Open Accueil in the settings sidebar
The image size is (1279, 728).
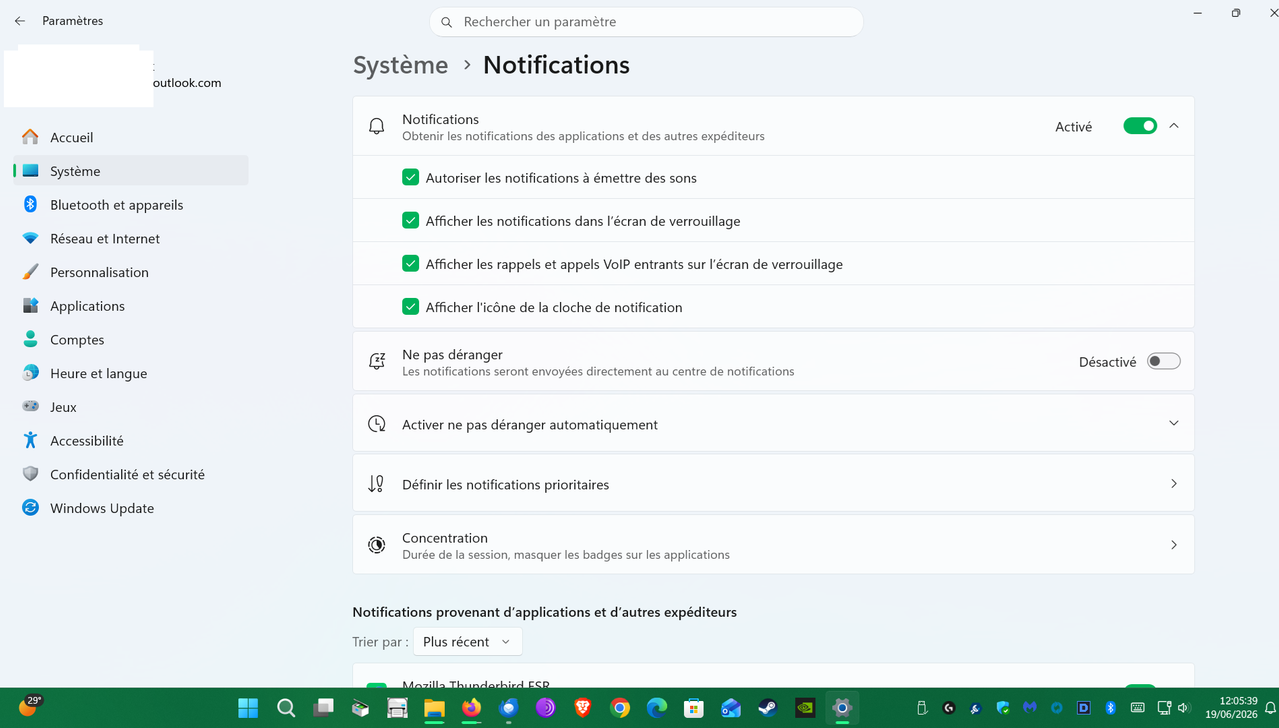point(130,137)
